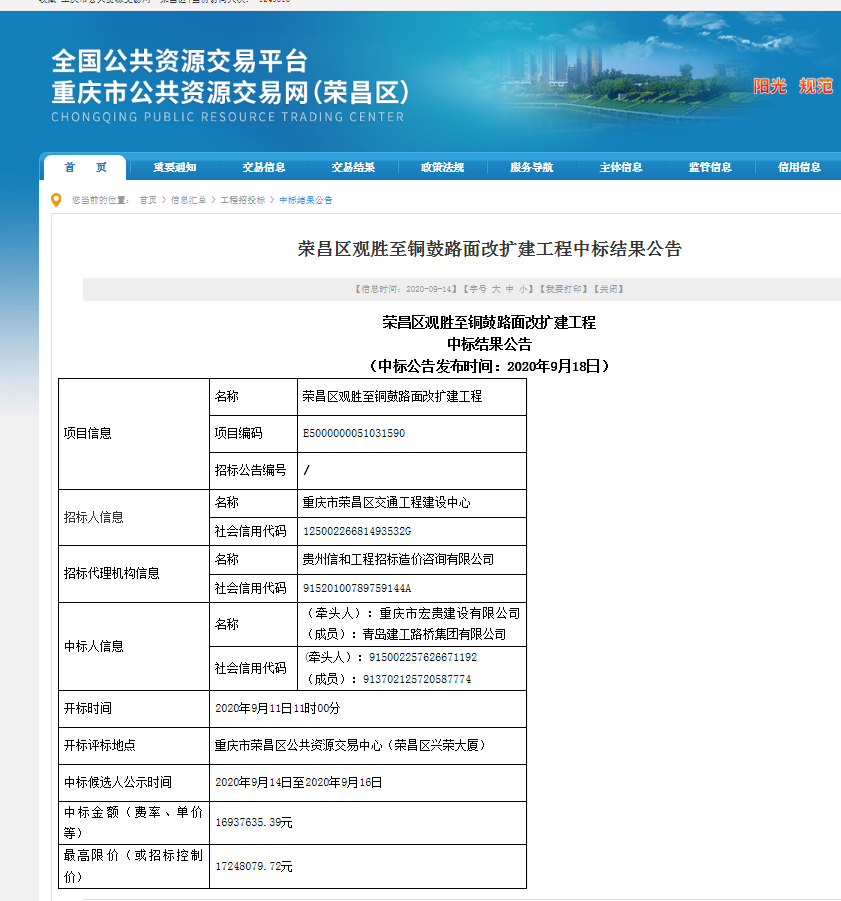The height and width of the screenshot is (901, 841).
Task: Click the credit code 91520100789759144A
Action: point(357,588)
